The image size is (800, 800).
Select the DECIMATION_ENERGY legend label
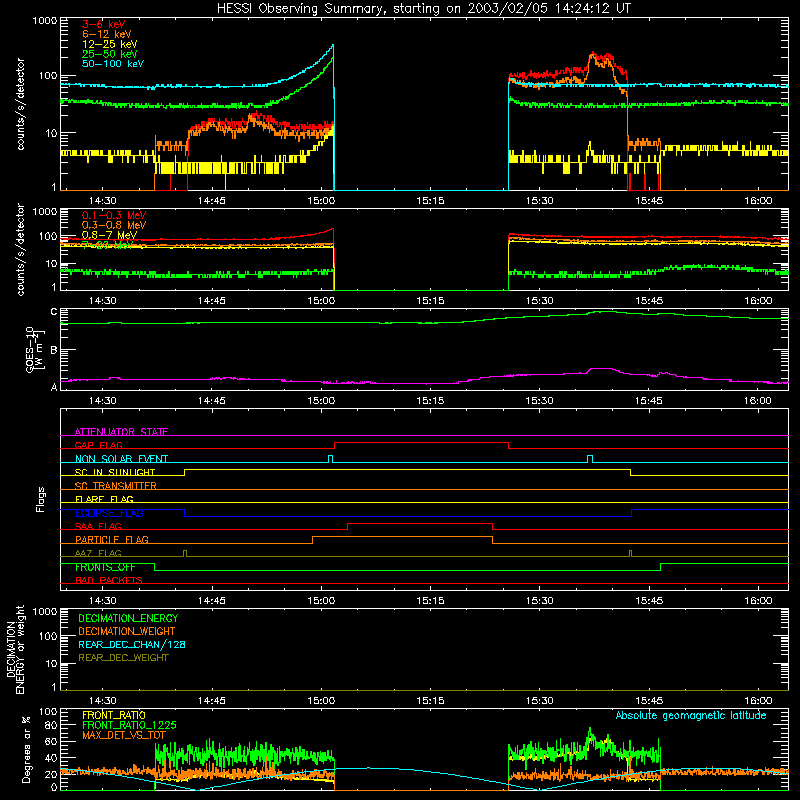[128, 618]
